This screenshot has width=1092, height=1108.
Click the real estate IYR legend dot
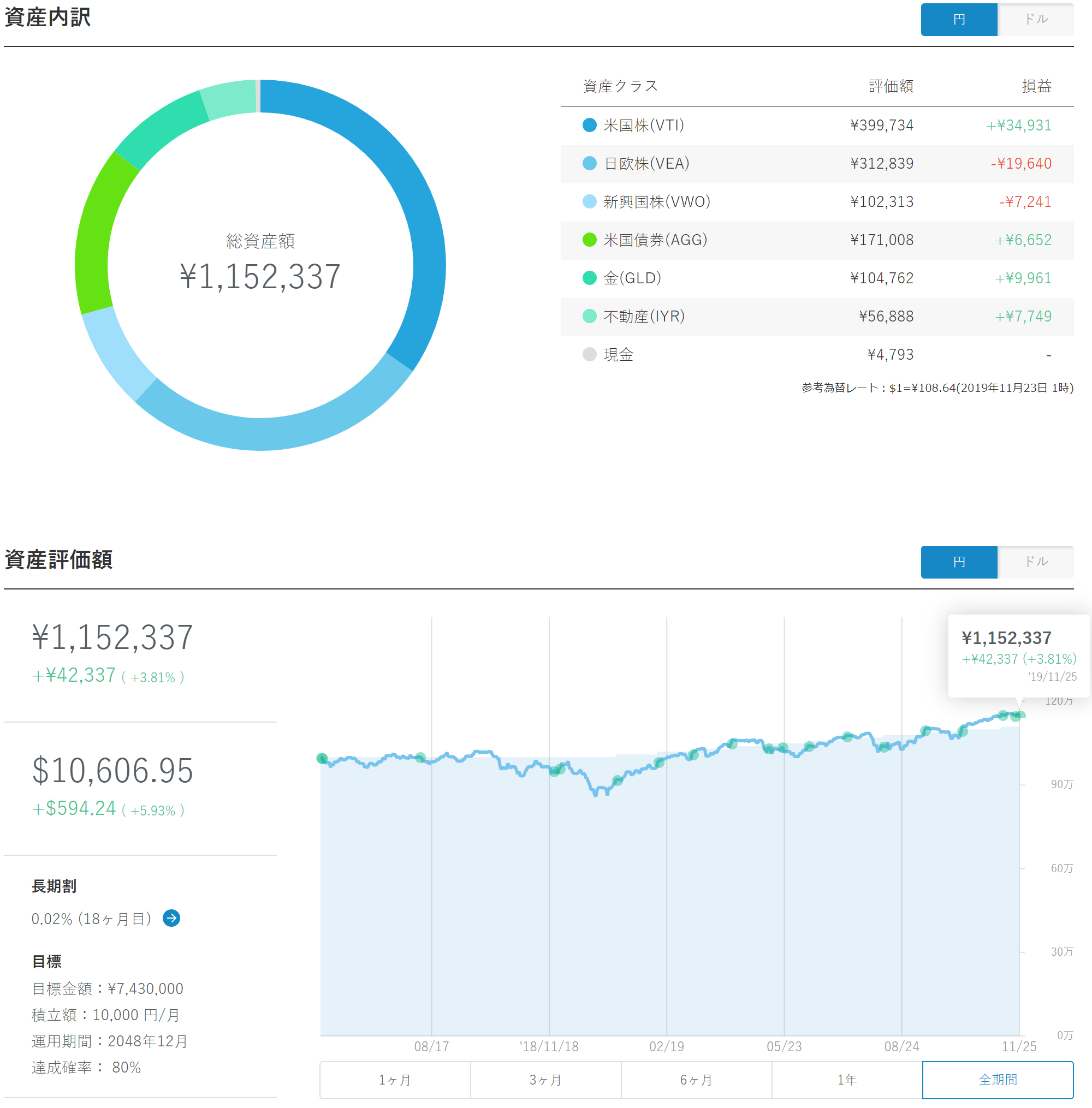coord(589,316)
